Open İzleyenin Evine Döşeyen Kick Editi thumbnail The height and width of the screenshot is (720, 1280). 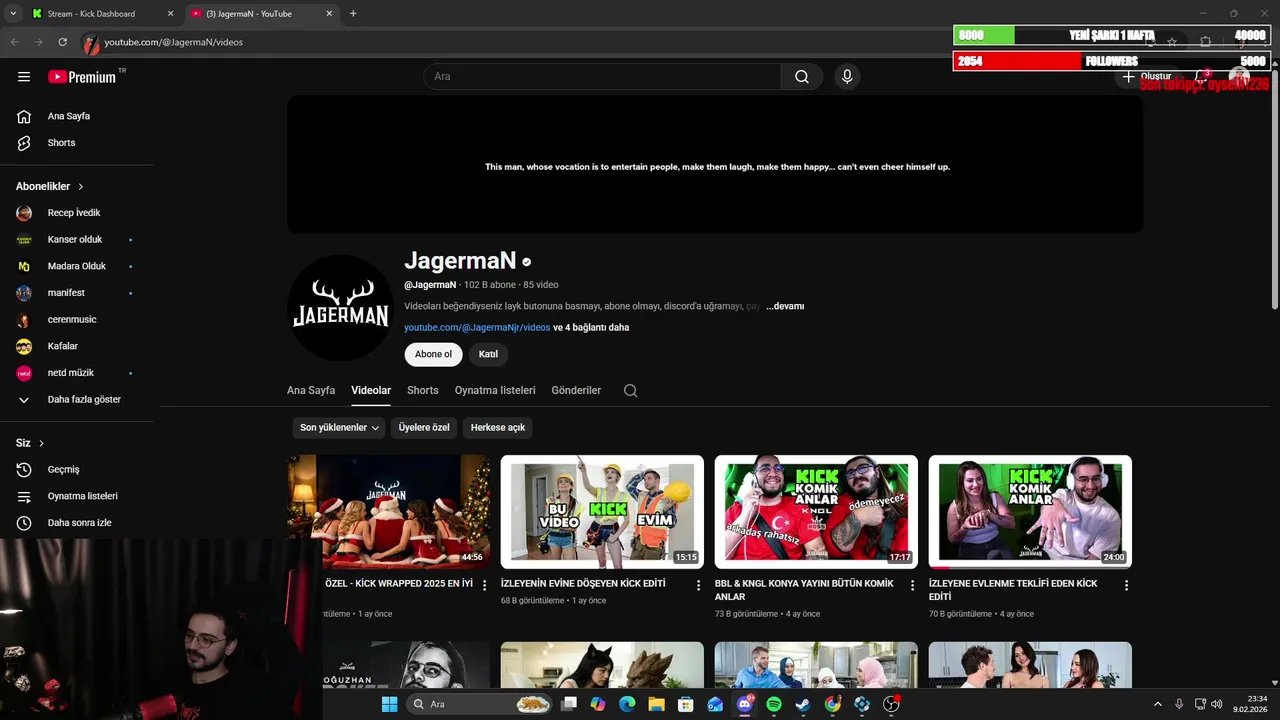pos(602,512)
